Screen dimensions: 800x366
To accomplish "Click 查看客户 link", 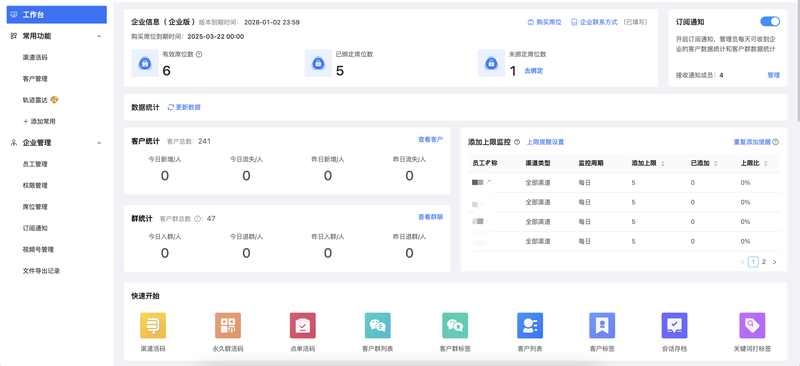I will click(x=431, y=139).
